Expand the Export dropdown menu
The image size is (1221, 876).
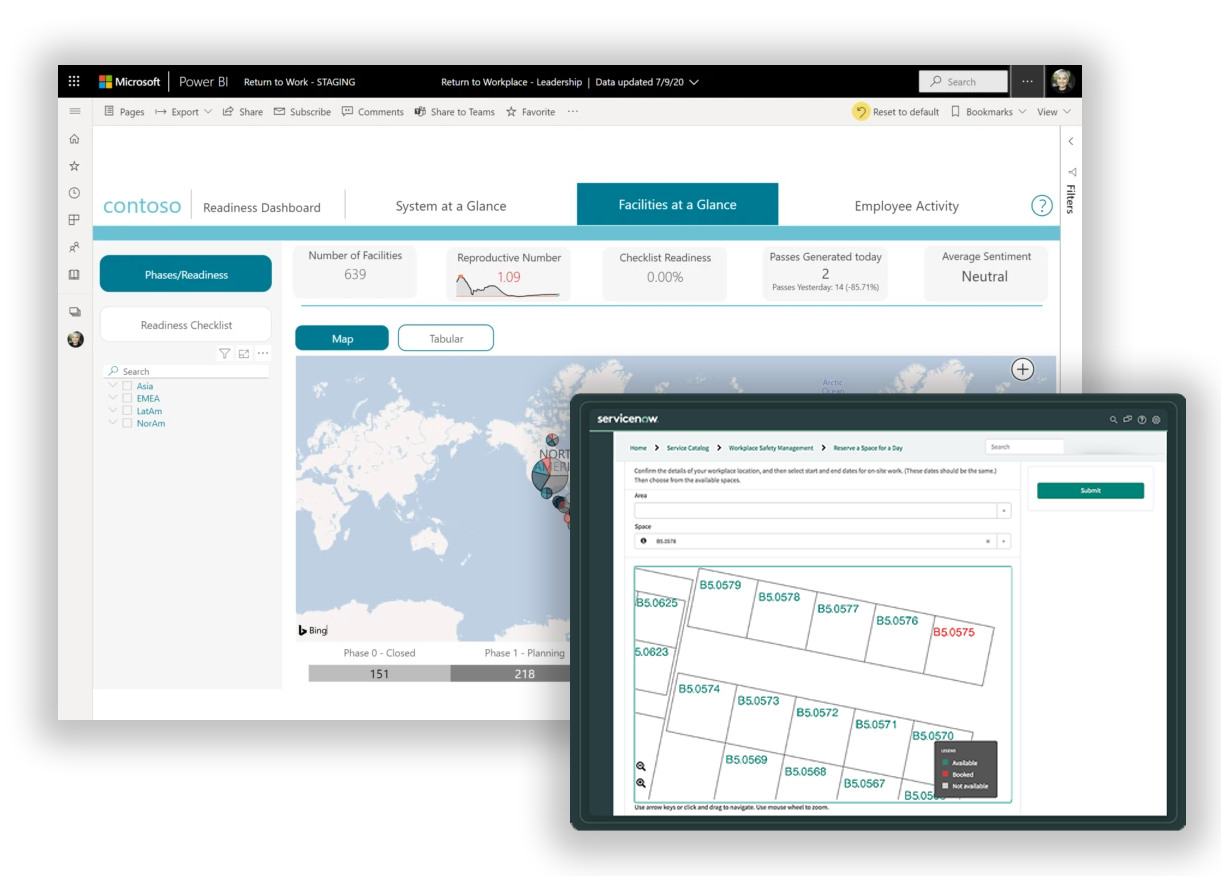184,112
